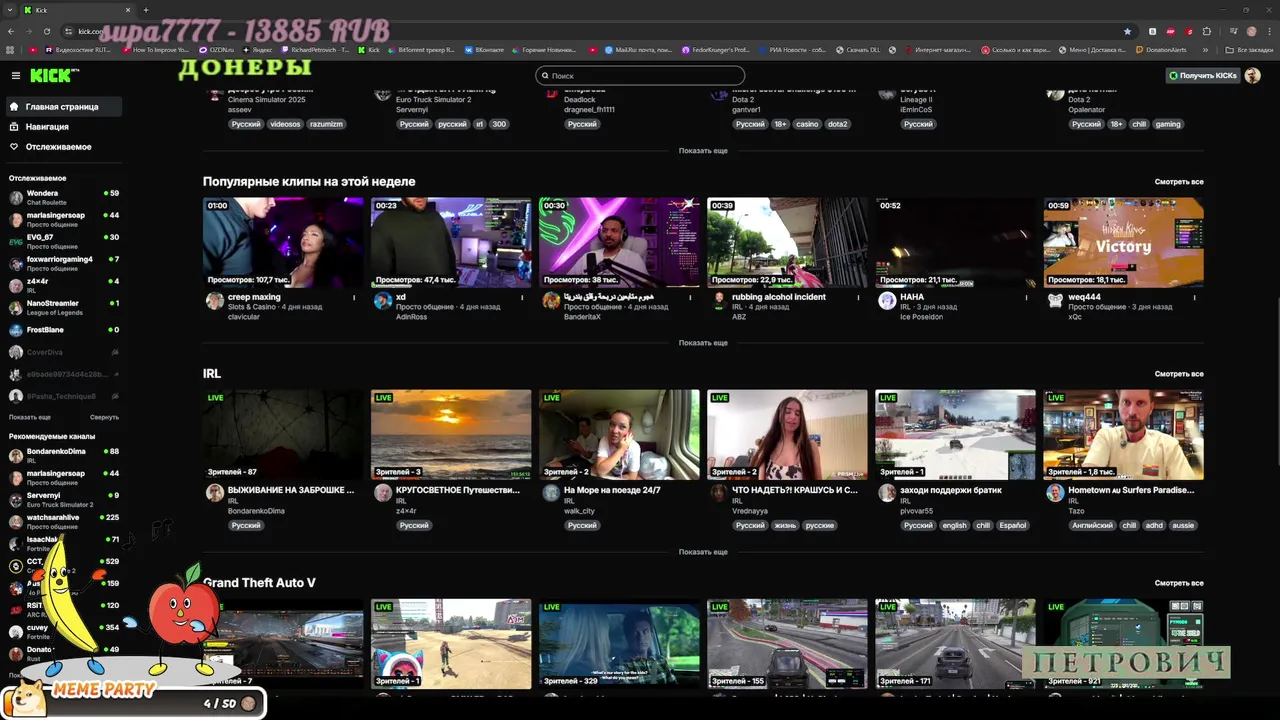Open EVG_67 channel in sidebar

click(64, 241)
